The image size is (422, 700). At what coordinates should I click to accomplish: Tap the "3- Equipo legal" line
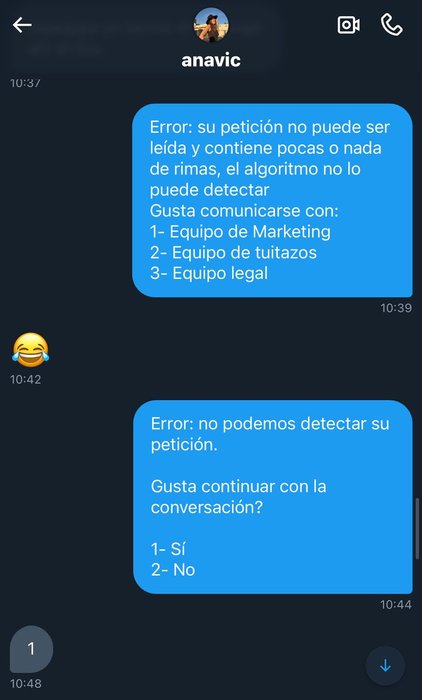tap(209, 274)
